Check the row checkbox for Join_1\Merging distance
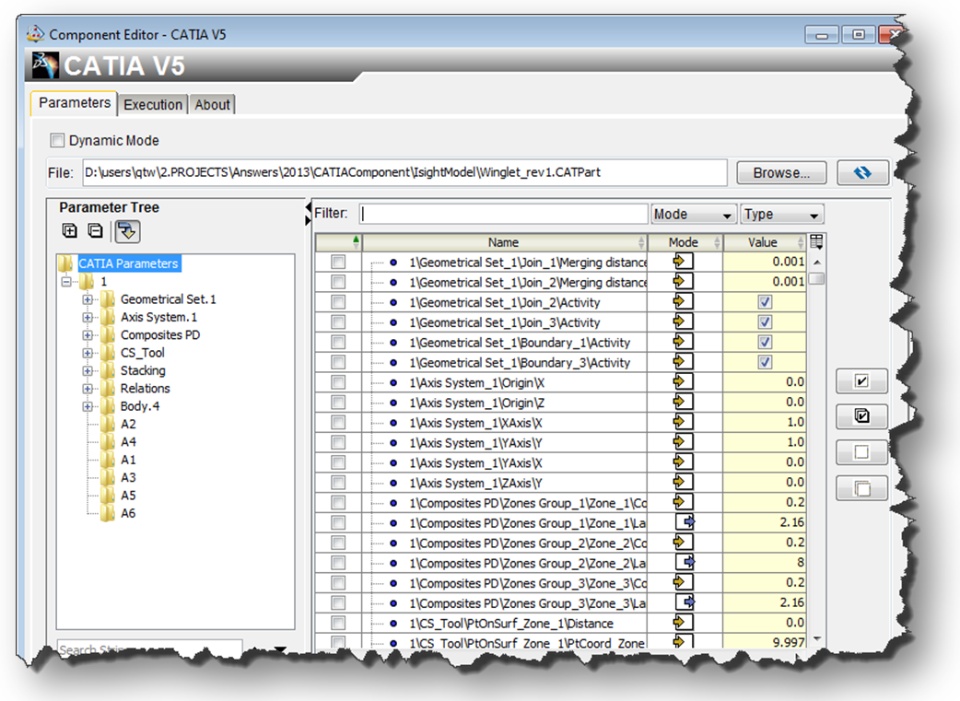This screenshot has height=701, width=960. [338, 262]
